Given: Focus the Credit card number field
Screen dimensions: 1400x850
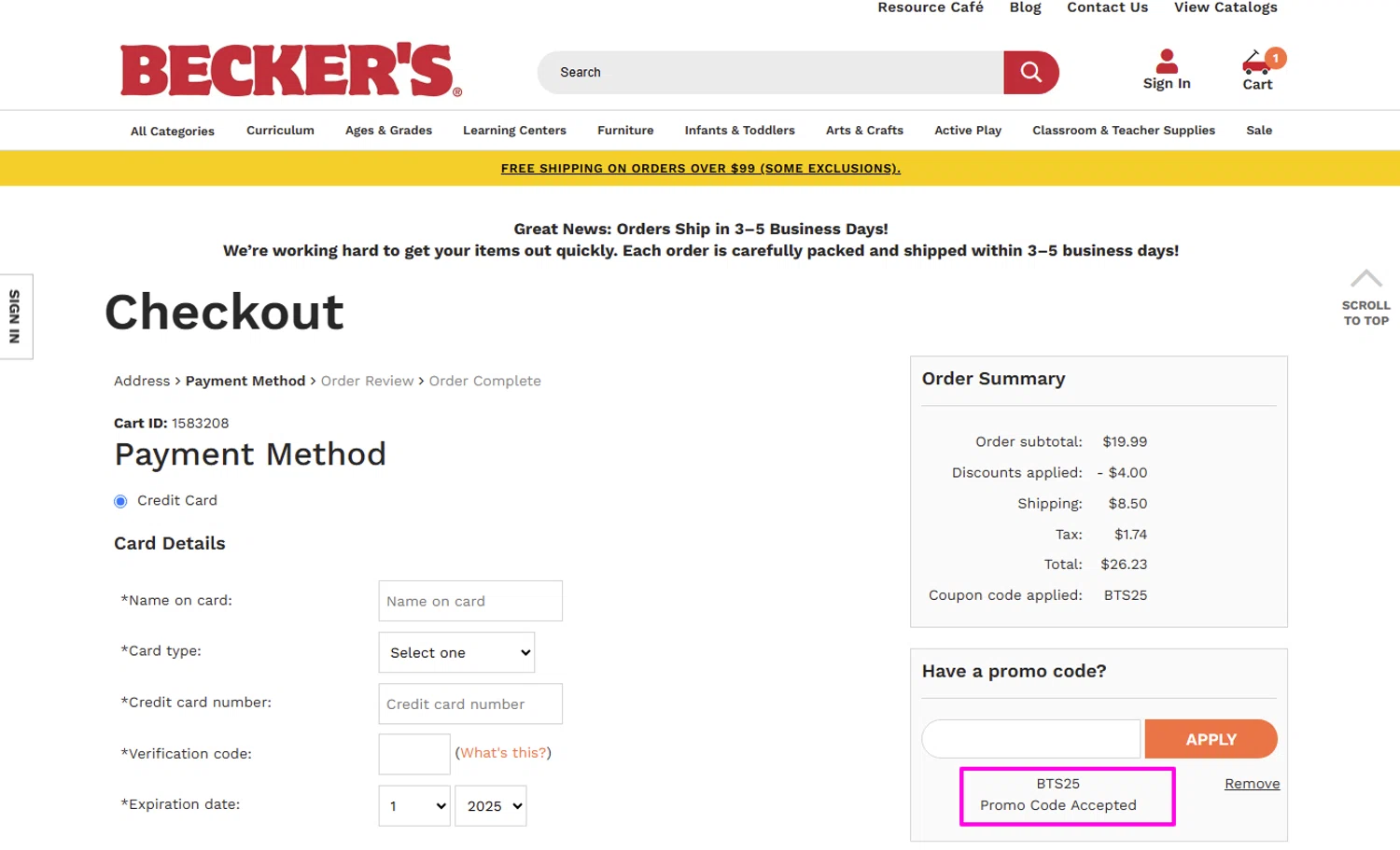Looking at the screenshot, I should coord(470,704).
